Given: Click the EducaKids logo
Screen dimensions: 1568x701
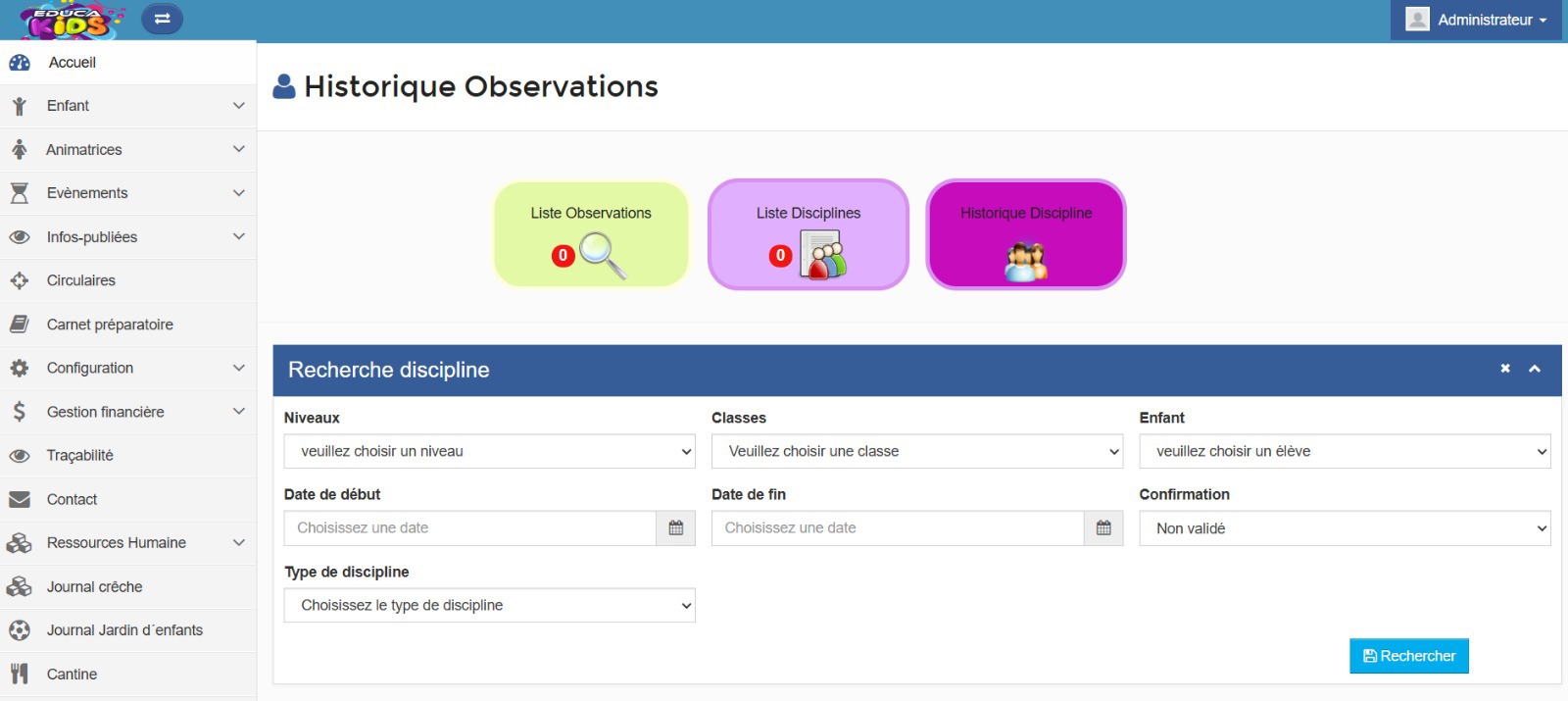Looking at the screenshot, I should (x=73, y=20).
